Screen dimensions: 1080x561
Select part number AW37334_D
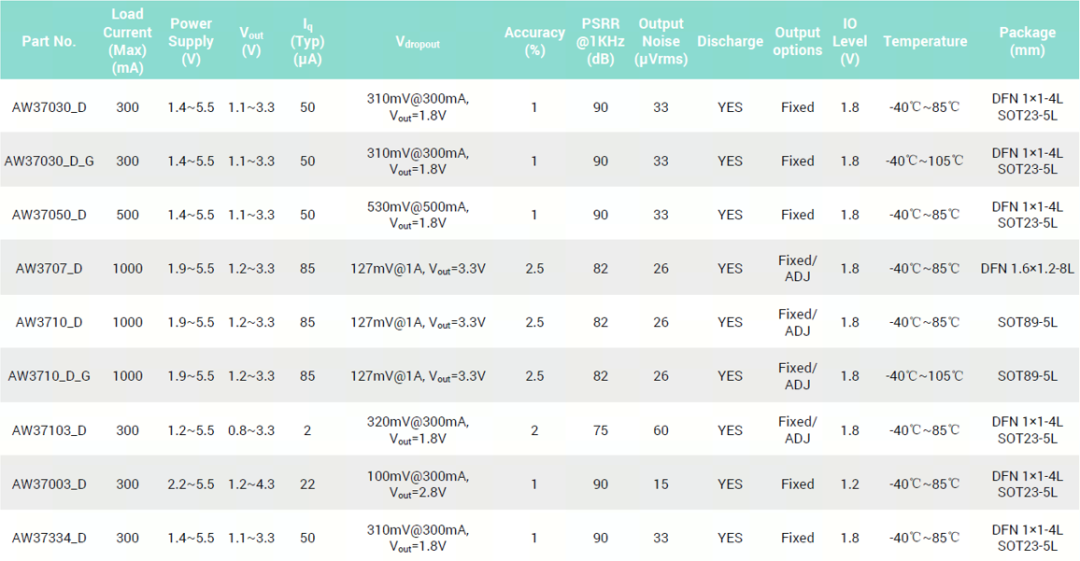[x=49, y=538]
